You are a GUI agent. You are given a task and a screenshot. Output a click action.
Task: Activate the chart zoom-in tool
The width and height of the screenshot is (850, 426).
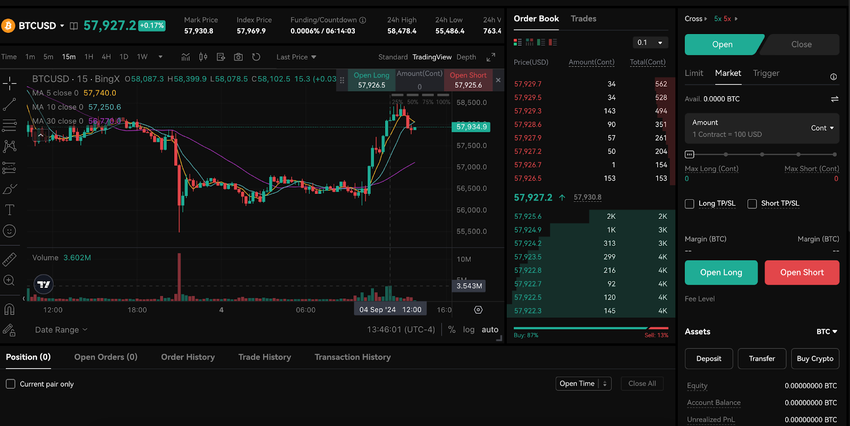tap(10, 280)
